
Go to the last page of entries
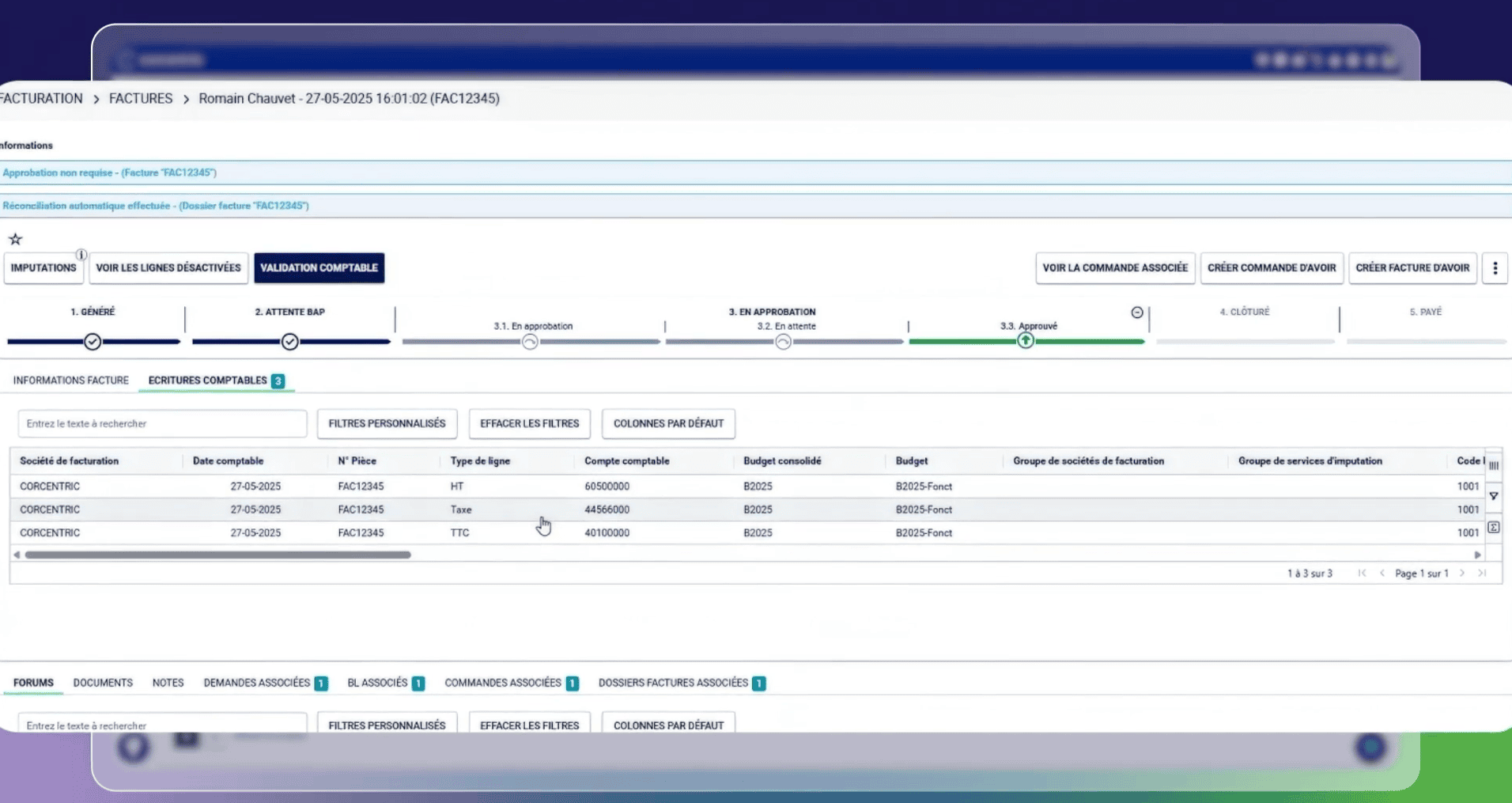[1482, 574]
